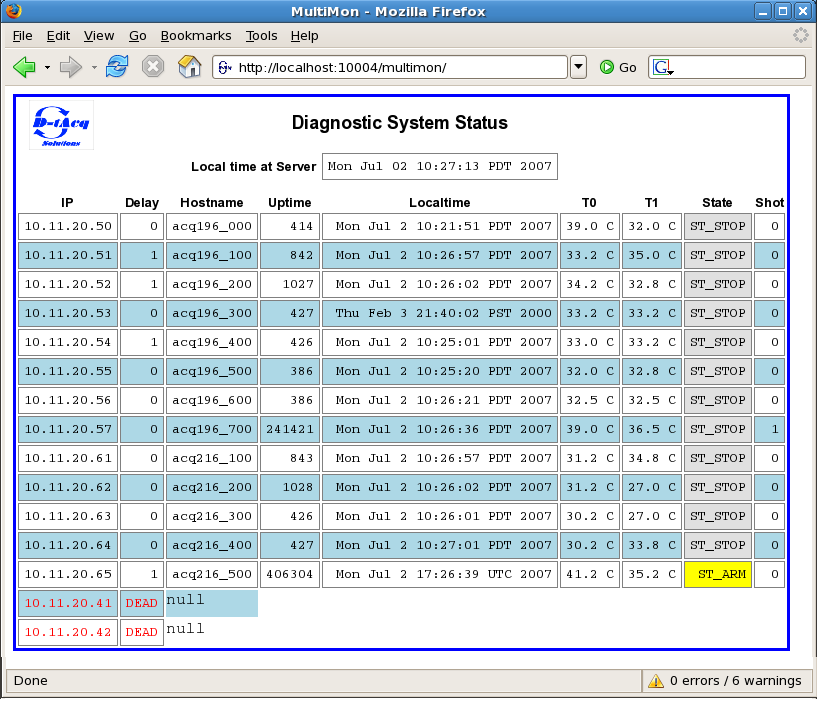
Task: Click the '0 errors / 6 warnings' status
Action: pos(735,681)
